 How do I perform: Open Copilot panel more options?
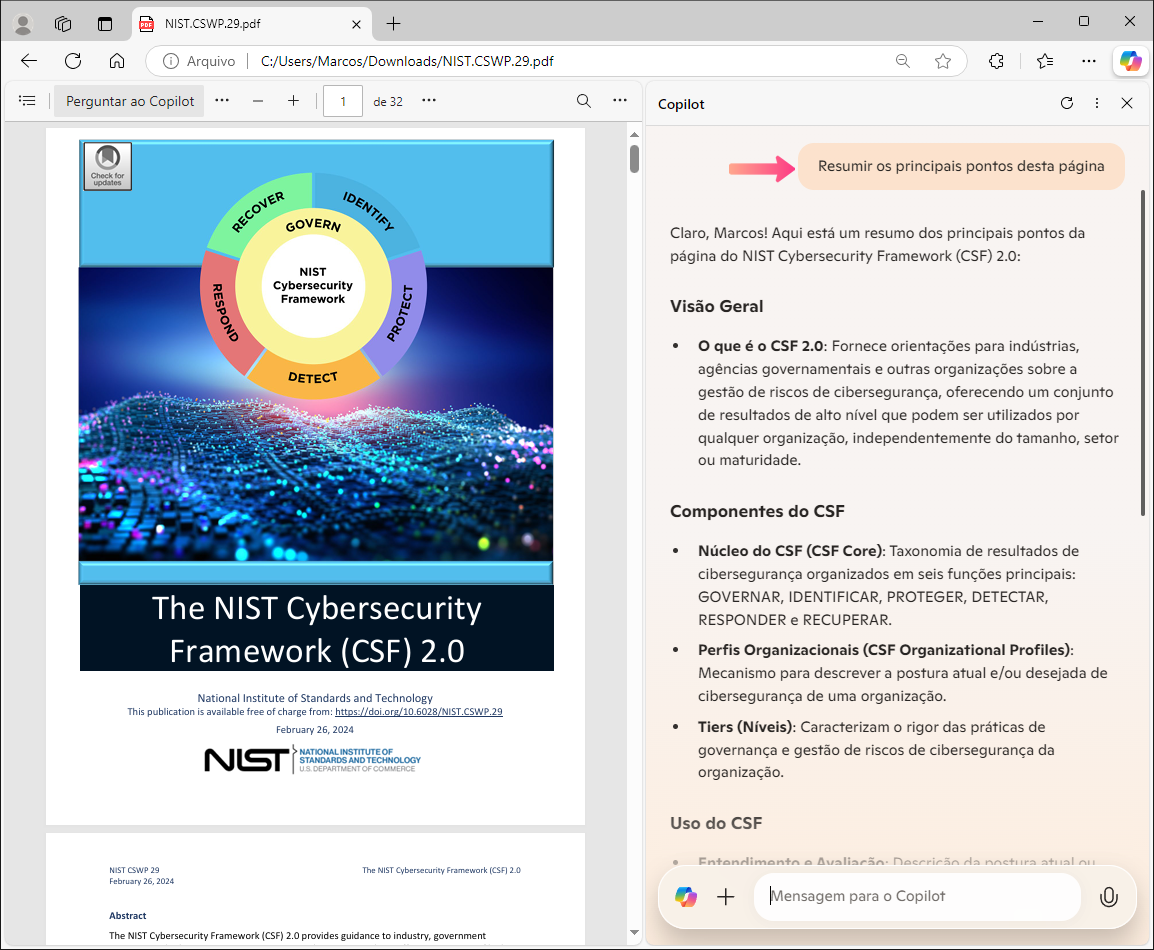click(x=1097, y=104)
